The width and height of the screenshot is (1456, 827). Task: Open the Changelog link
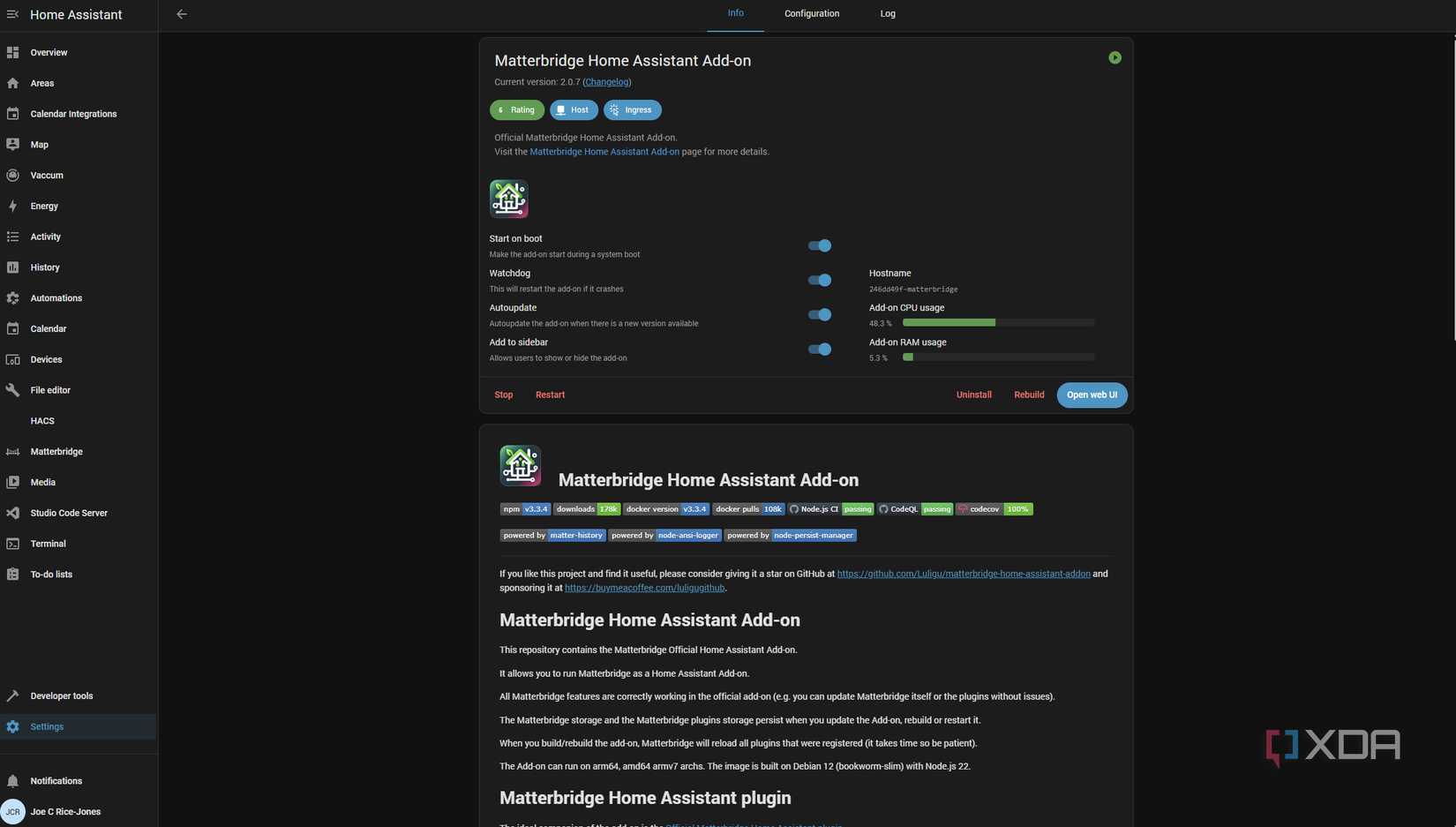(606, 81)
